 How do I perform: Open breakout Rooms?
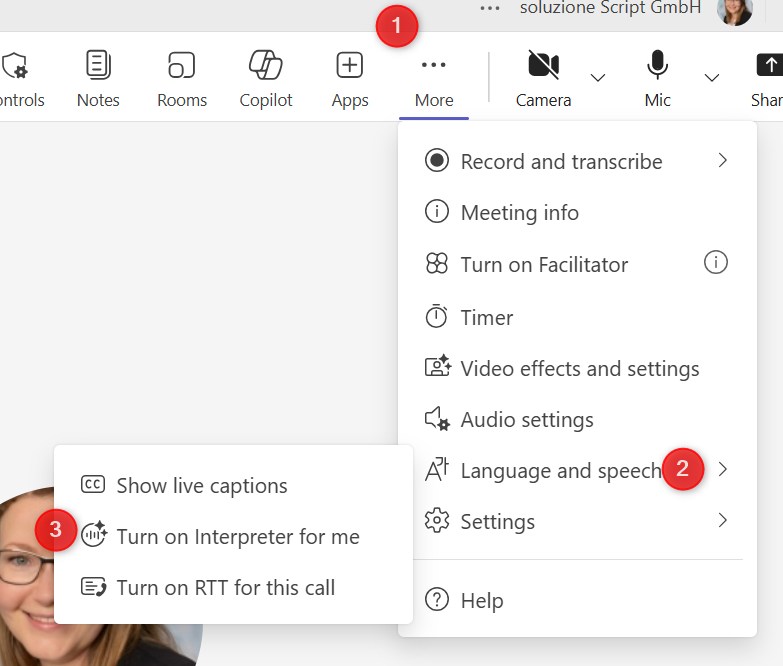pyautogui.click(x=182, y=78)
